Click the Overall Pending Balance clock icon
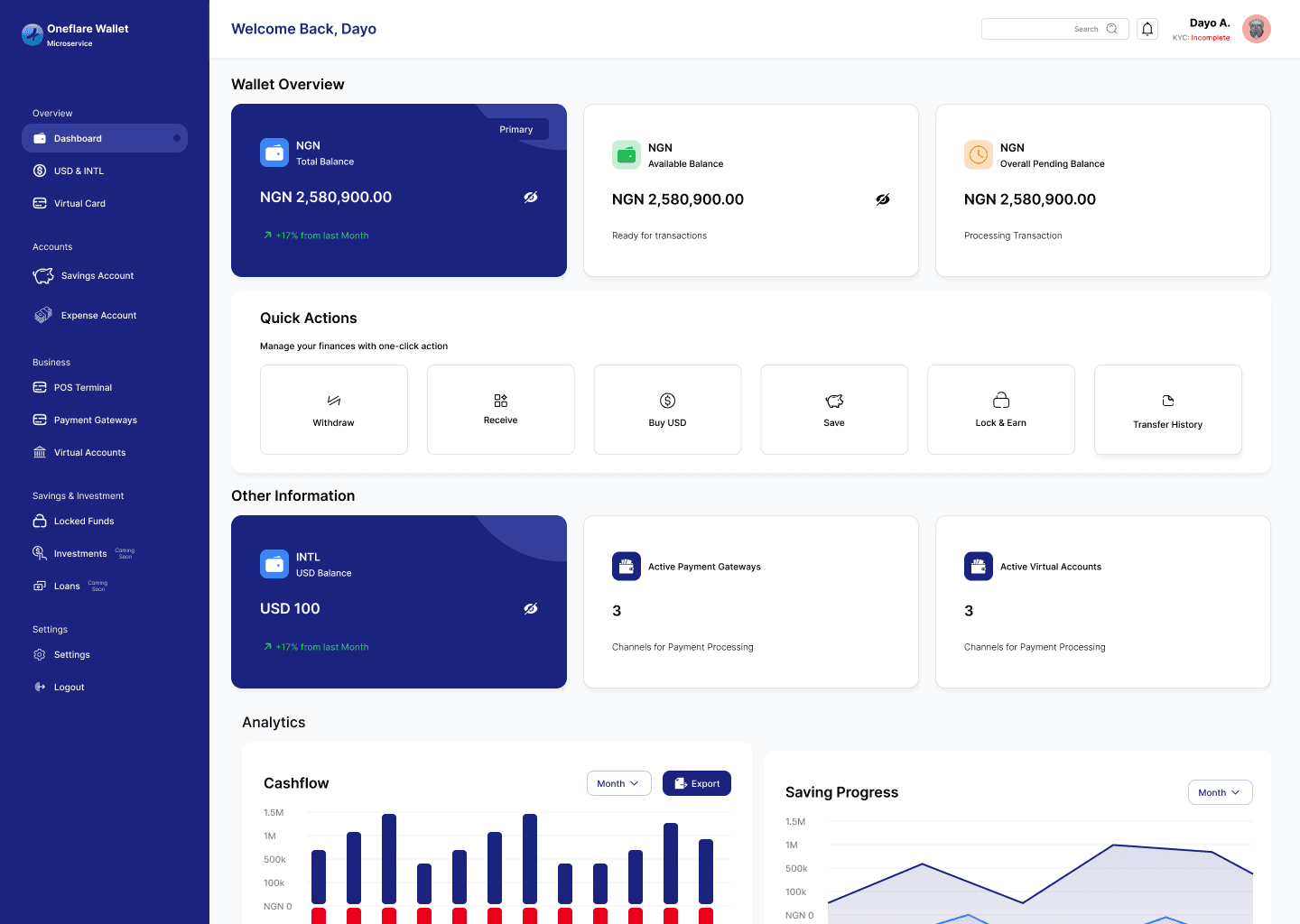1300x924 pixels. pos(979,154)
